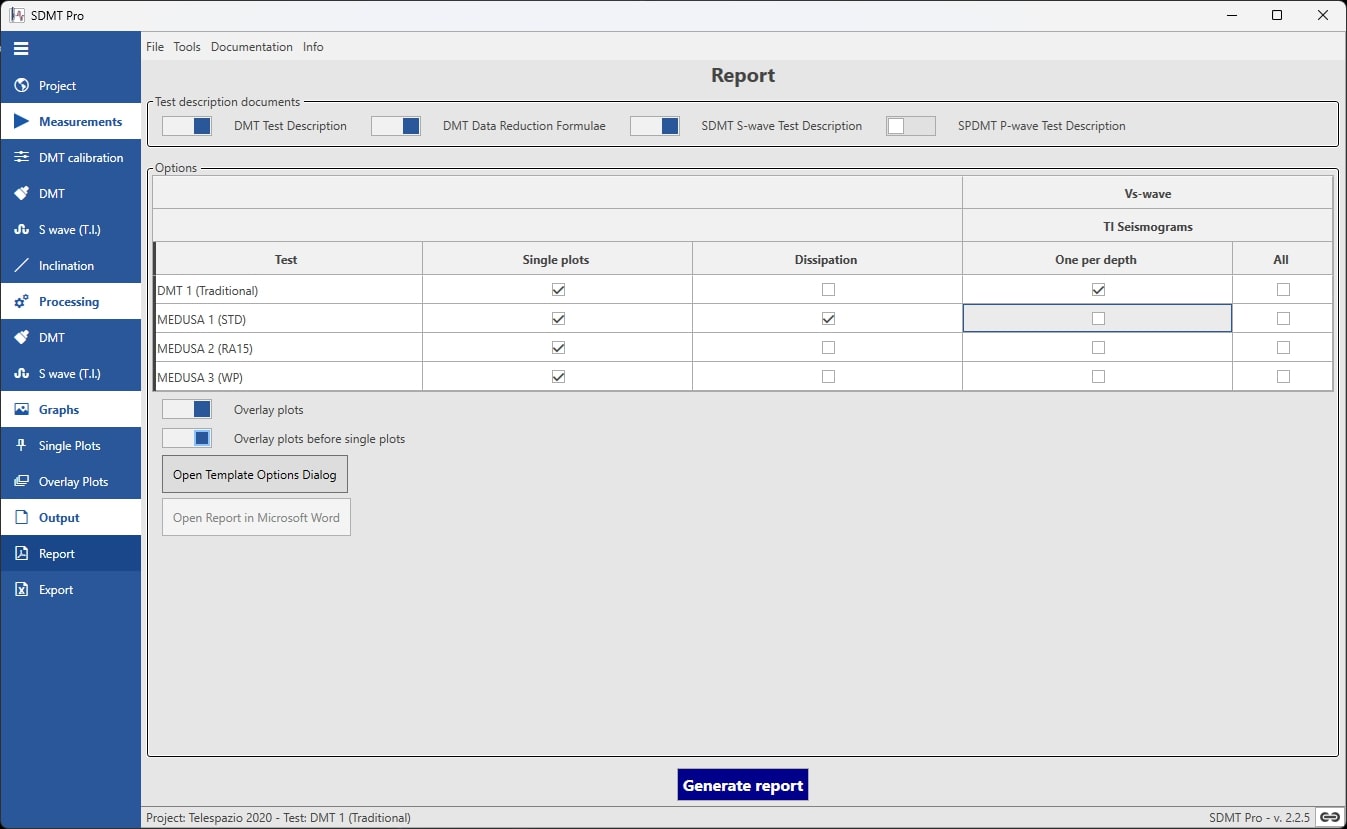This screenshot has width=1347, height=829.
Task: Click the Processing gears icon
Action: pyautogui.click(x=21, y=302)
